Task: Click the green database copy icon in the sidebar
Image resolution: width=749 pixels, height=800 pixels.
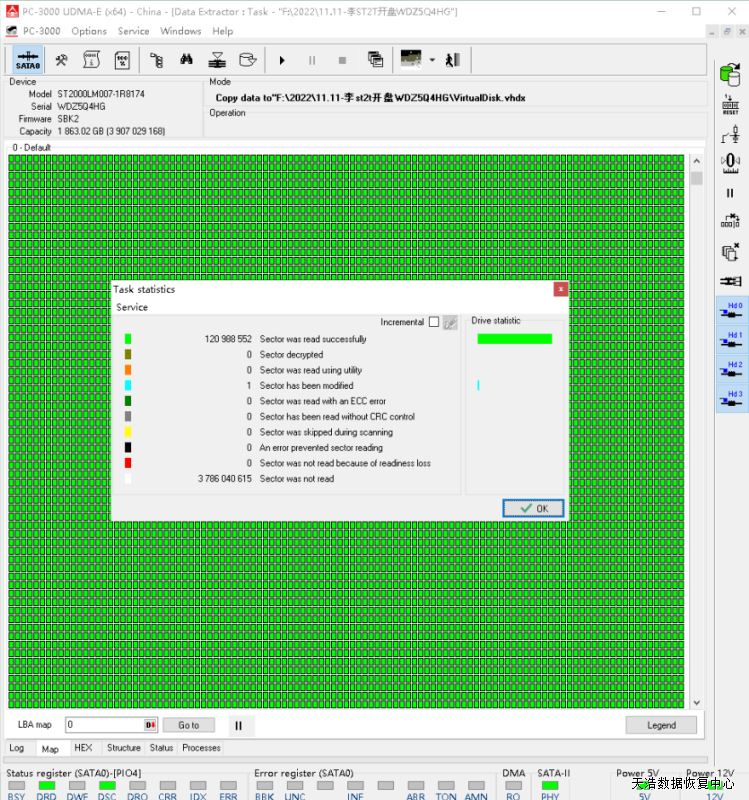Action: coord(730,72)
